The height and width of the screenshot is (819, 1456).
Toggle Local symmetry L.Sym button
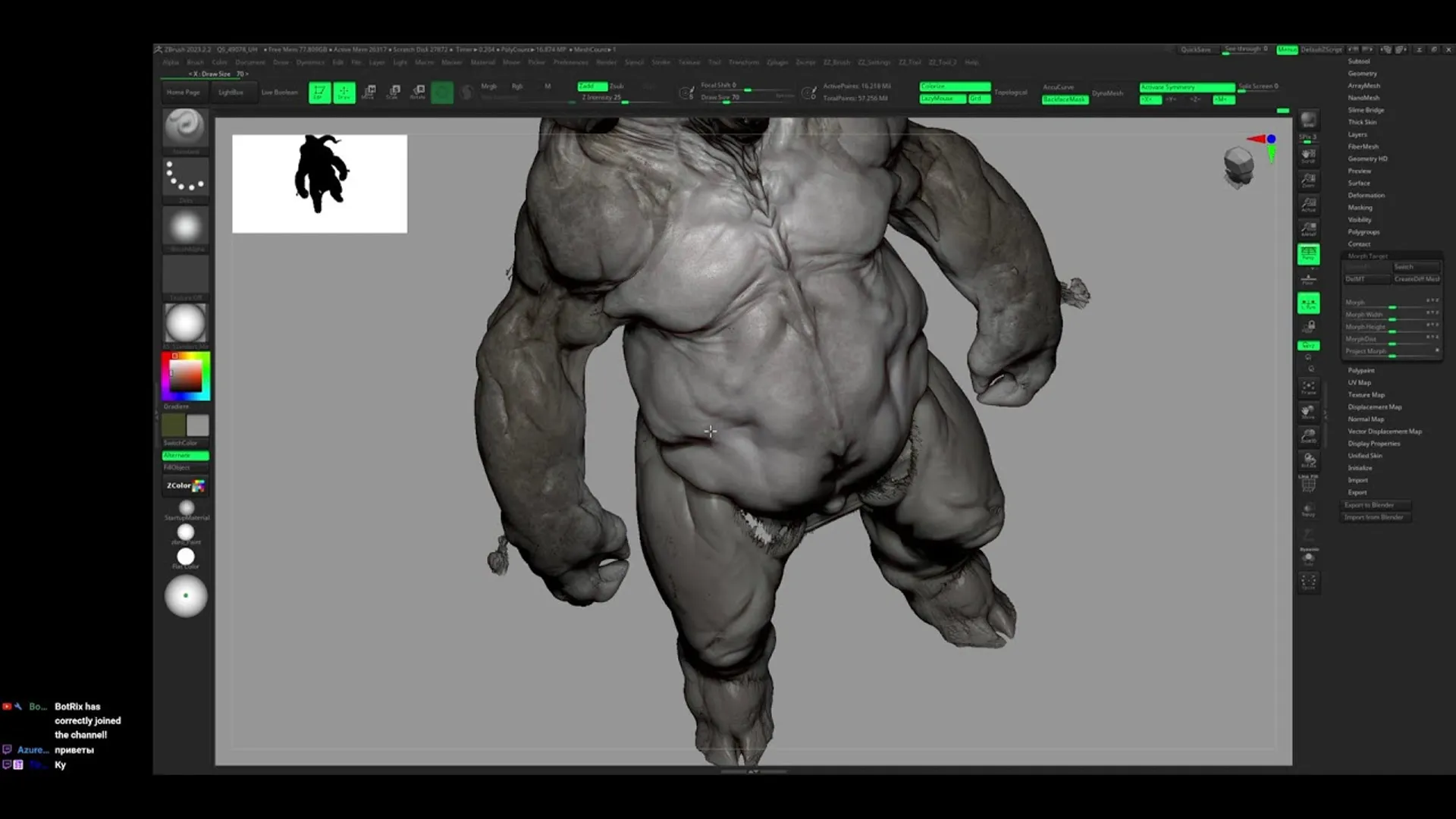(1308, 303)
